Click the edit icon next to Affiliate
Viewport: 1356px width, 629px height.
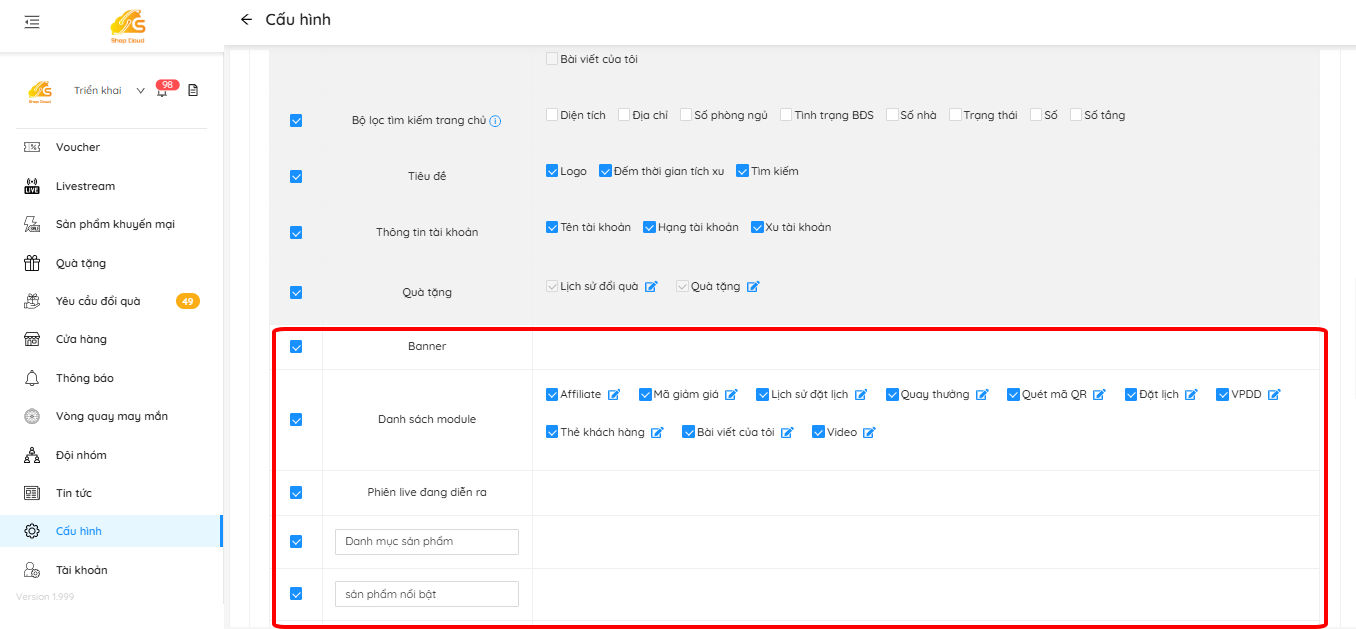614,395
